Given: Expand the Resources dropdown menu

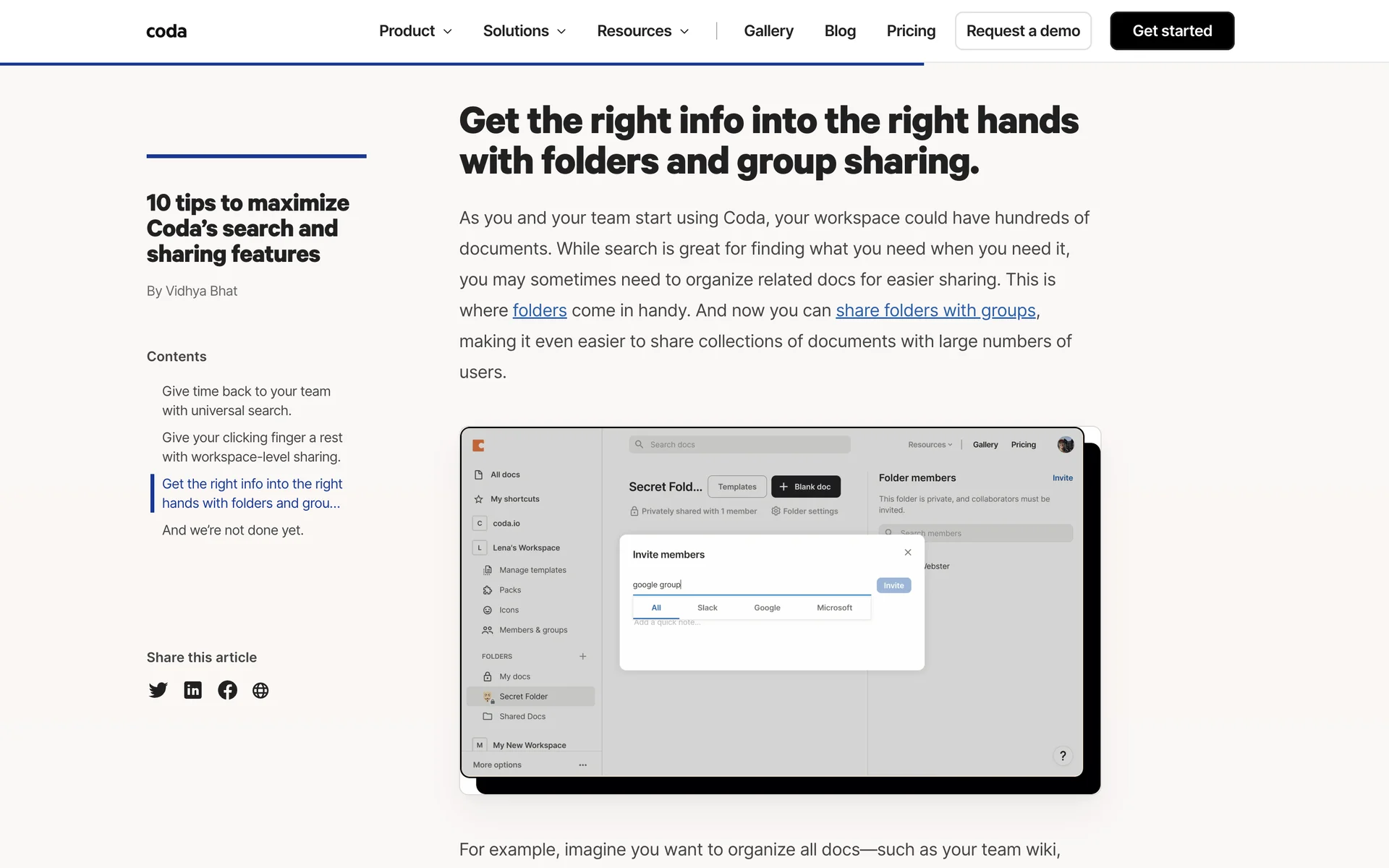Looking at the screenshot, I should tap(642, 31).
